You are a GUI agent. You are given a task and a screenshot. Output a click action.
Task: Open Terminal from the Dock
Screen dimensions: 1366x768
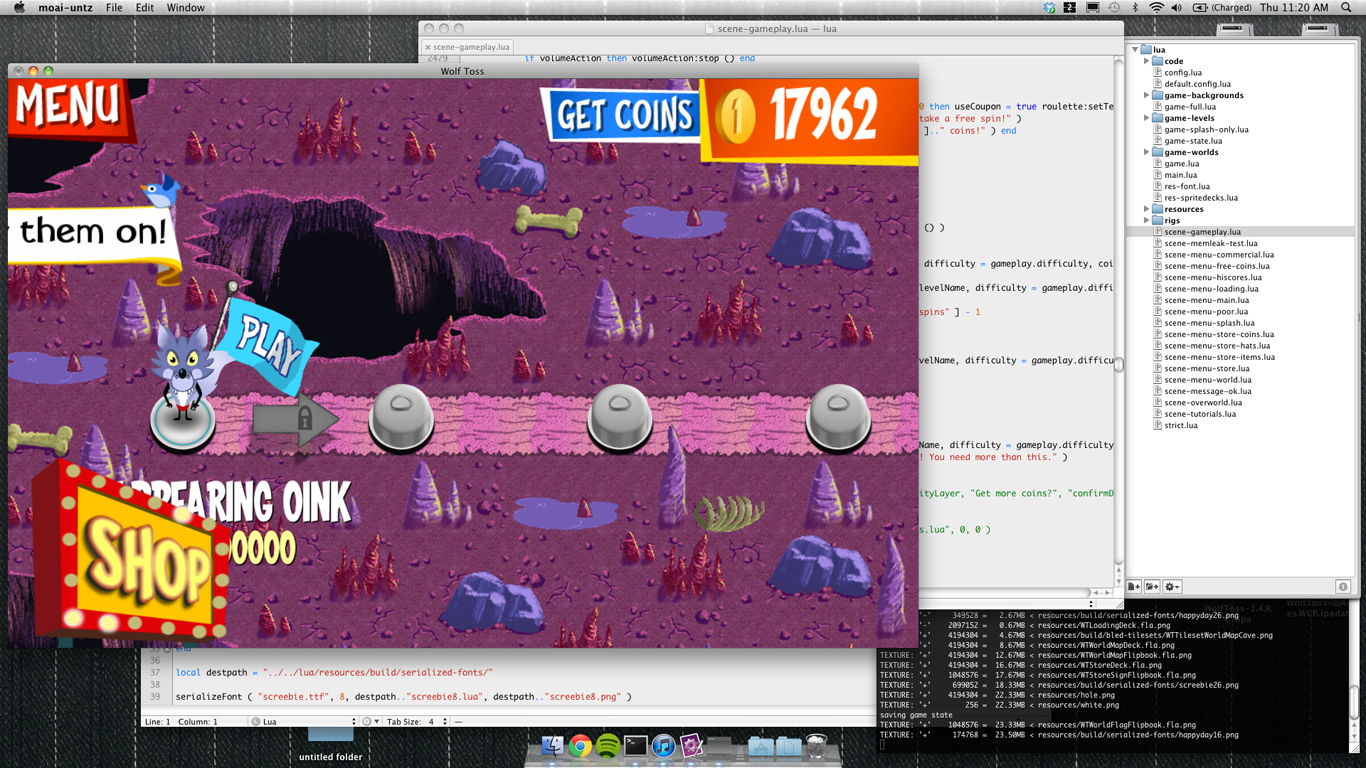[635, 746]
